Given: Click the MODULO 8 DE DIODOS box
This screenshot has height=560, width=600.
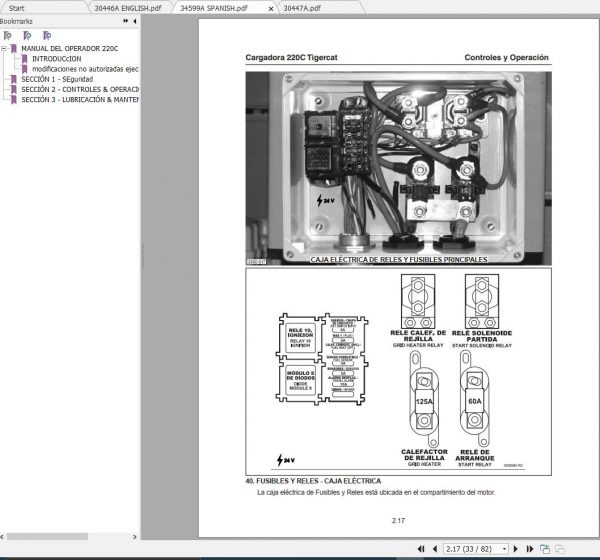Looking at the screenshot, I should (300, 380).
